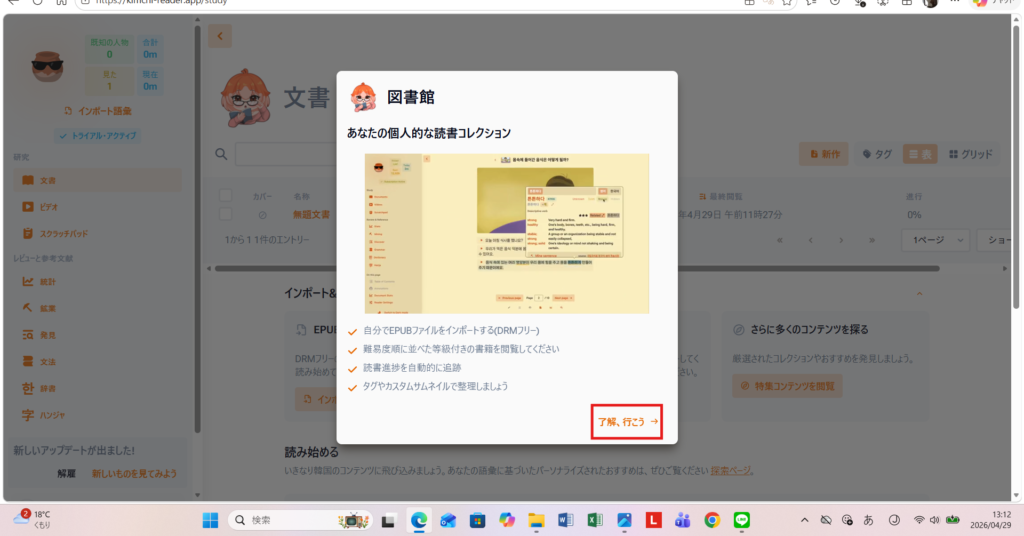
Task: Click the pickaxe mining icon in the sidebar
Action: point(27,308)
